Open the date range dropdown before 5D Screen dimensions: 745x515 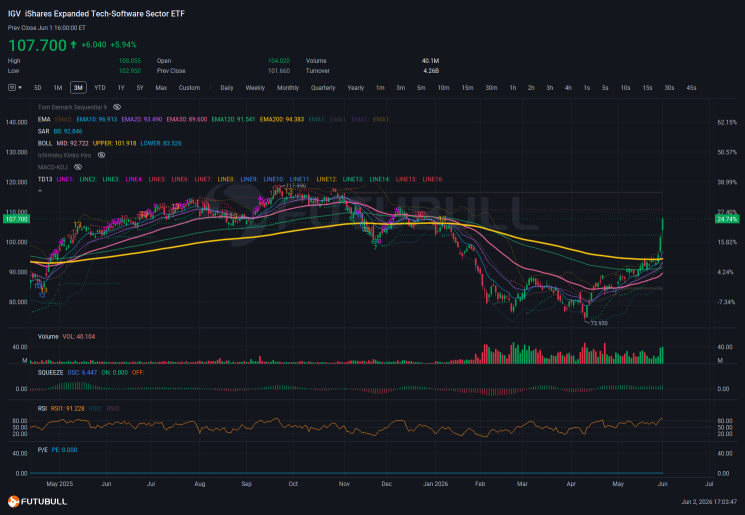pyautogui.click(x=15, y=88)
